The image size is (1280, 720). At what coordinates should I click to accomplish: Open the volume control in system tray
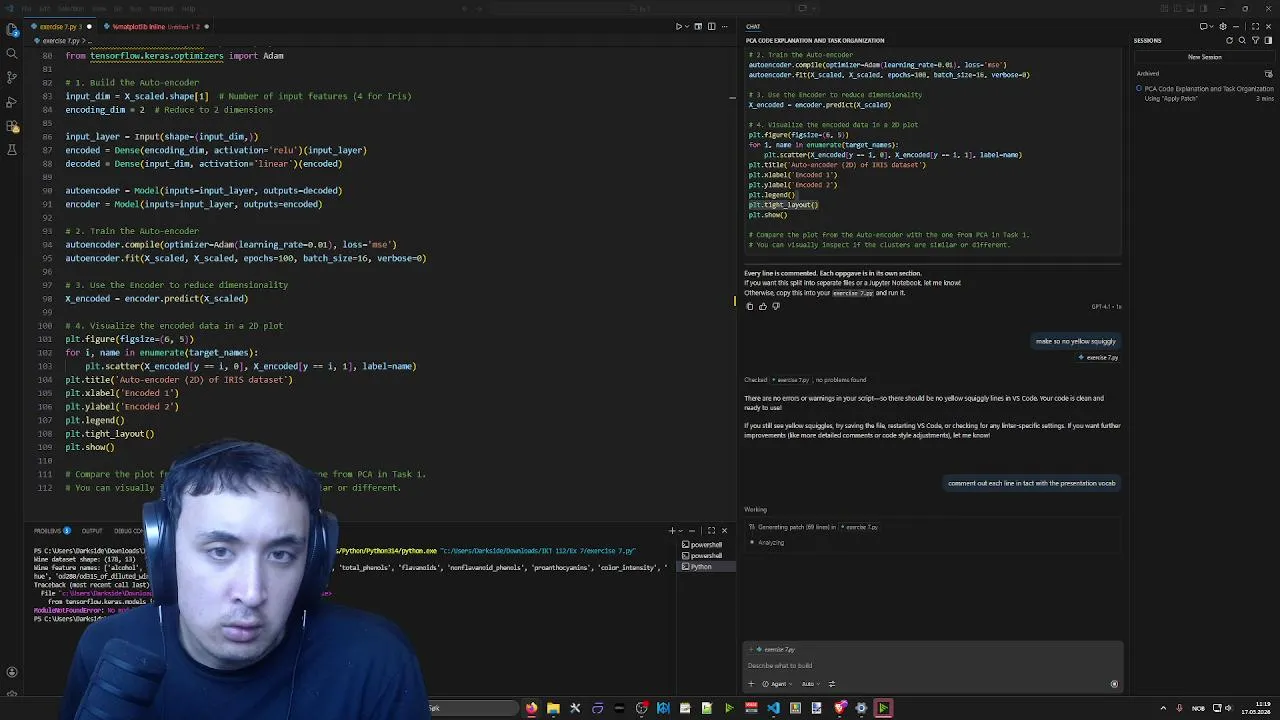1230,708
